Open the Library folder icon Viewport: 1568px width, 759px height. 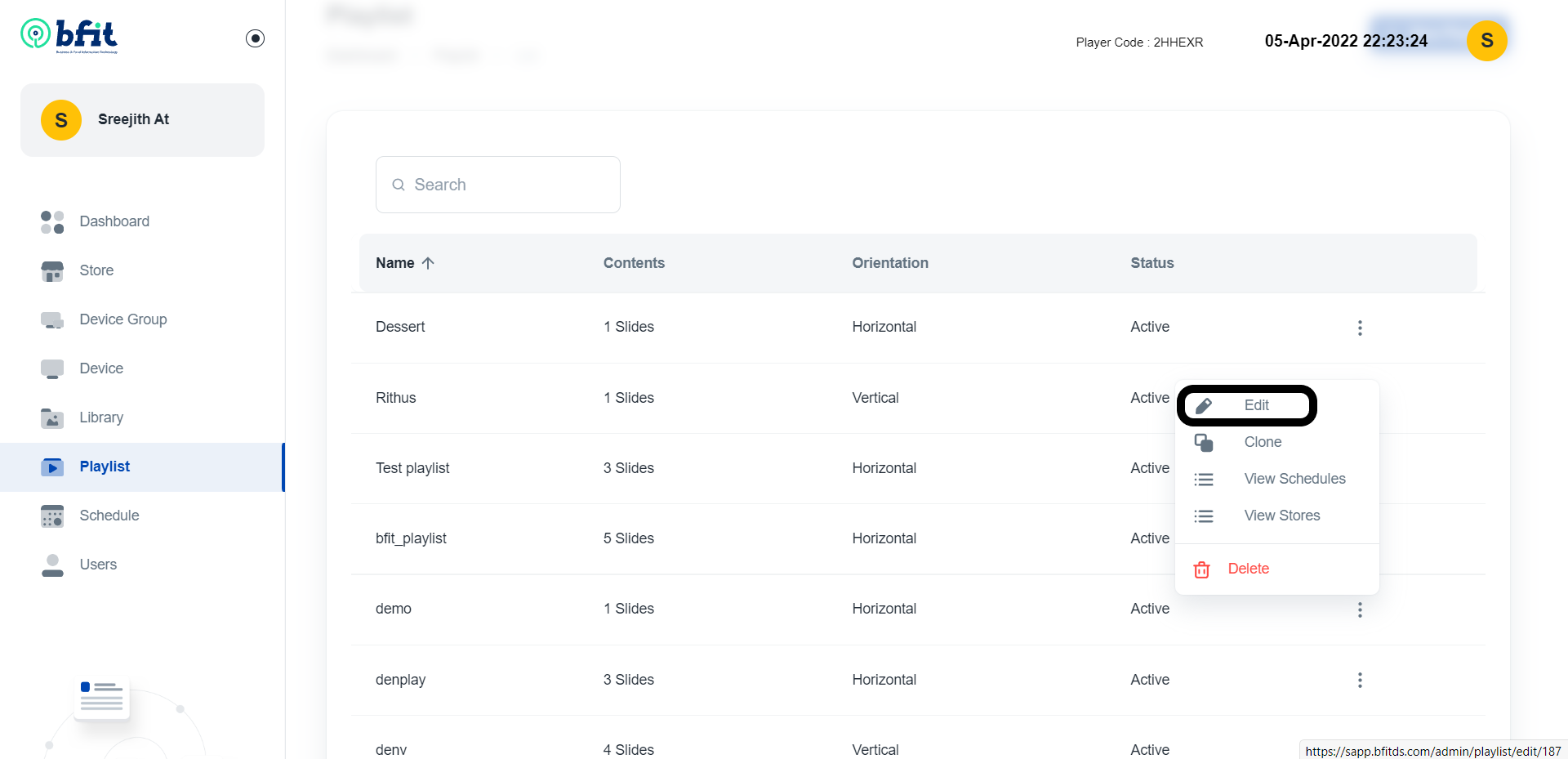point(52,418)
